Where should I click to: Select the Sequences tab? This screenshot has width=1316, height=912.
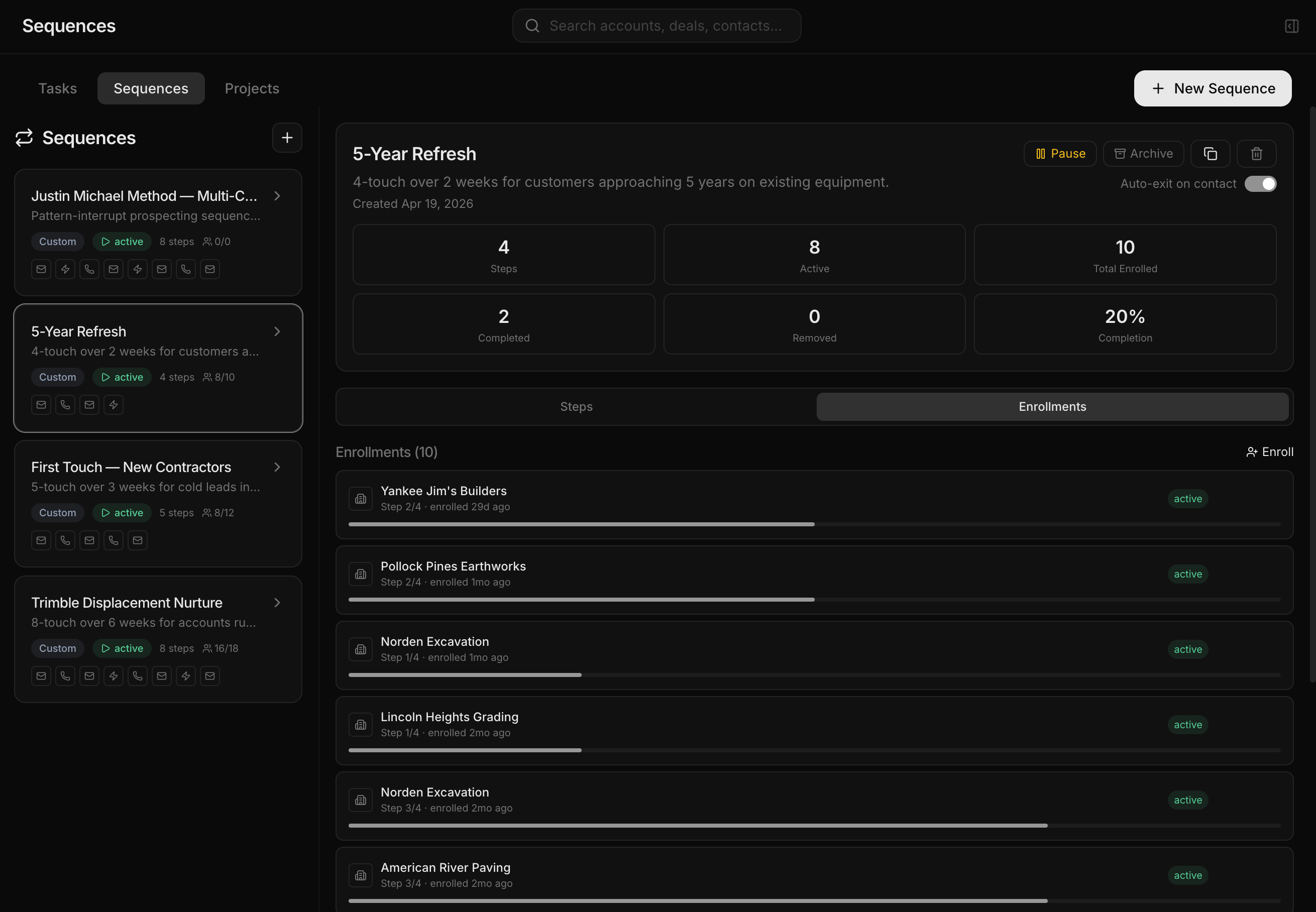[151, 88]
